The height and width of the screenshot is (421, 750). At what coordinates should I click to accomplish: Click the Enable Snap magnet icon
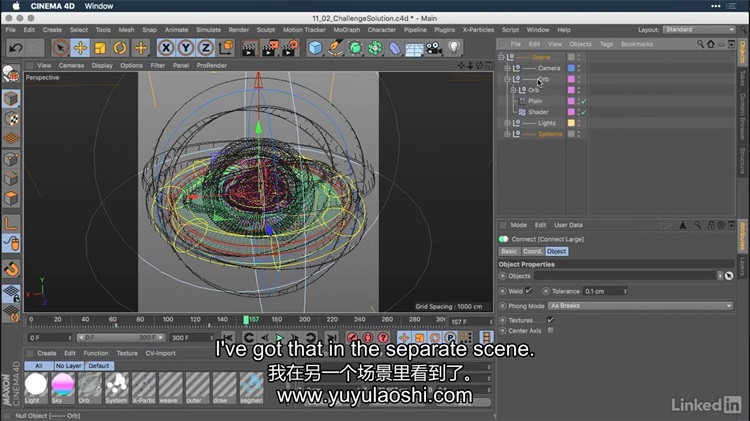[11, 269]
